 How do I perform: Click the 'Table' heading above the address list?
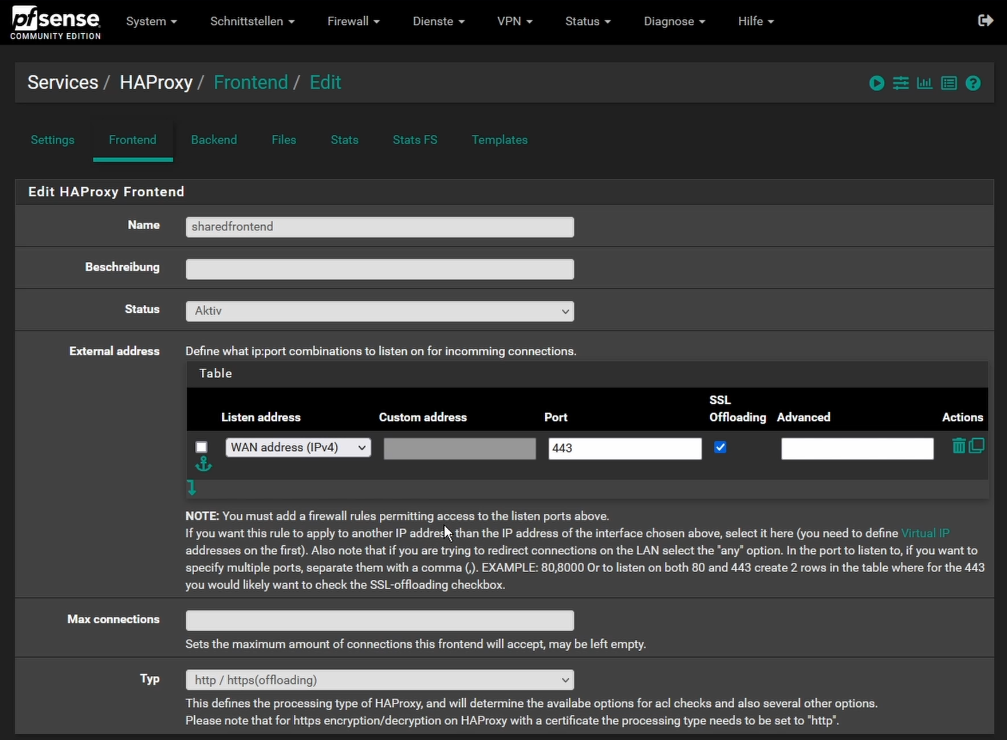(215, 373)
